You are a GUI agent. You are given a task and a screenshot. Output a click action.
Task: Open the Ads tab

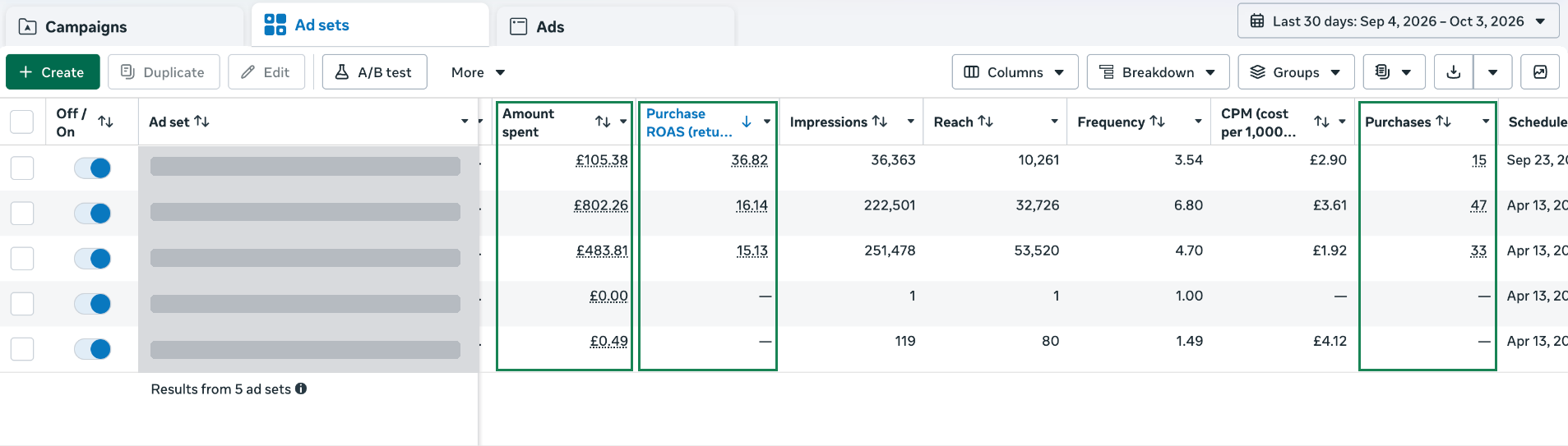pos(616,26)
